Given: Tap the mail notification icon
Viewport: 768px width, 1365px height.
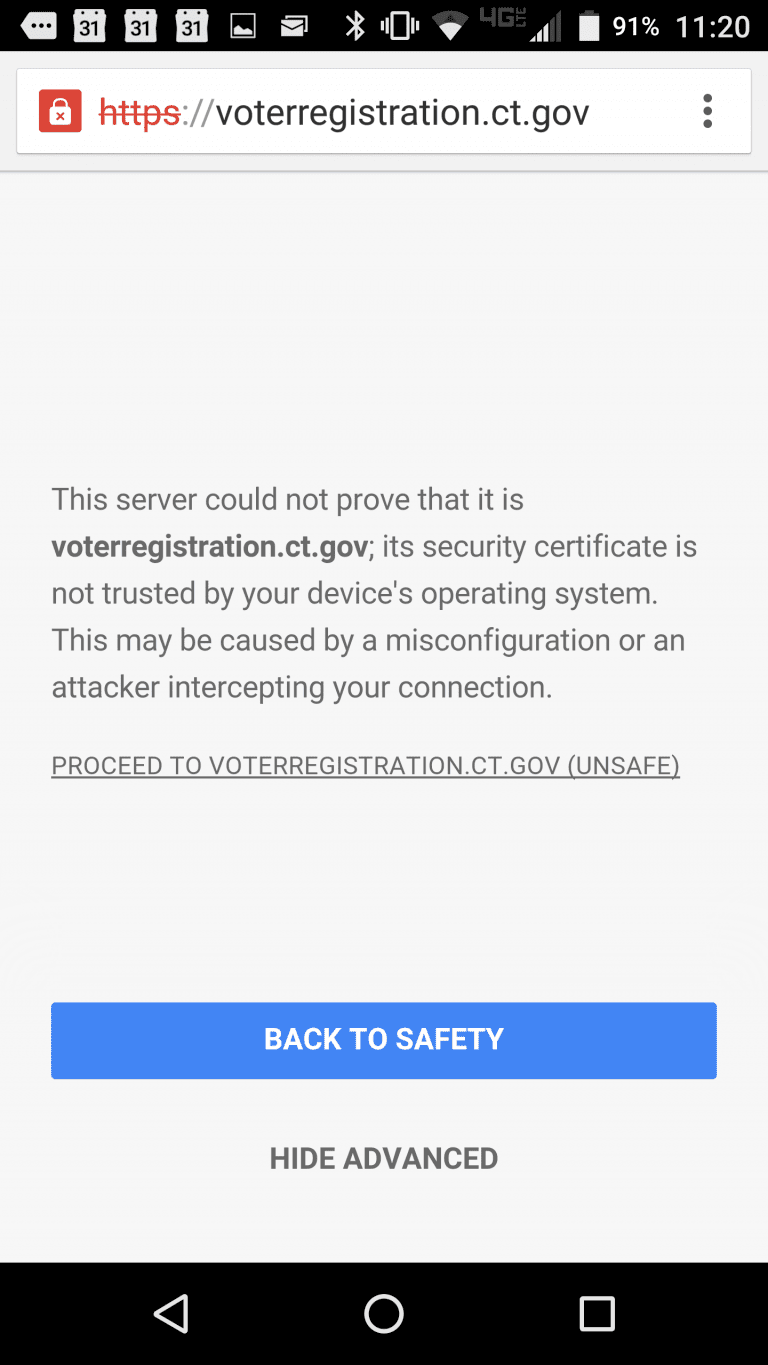Looking at the screenshot, I should [294, 27].
